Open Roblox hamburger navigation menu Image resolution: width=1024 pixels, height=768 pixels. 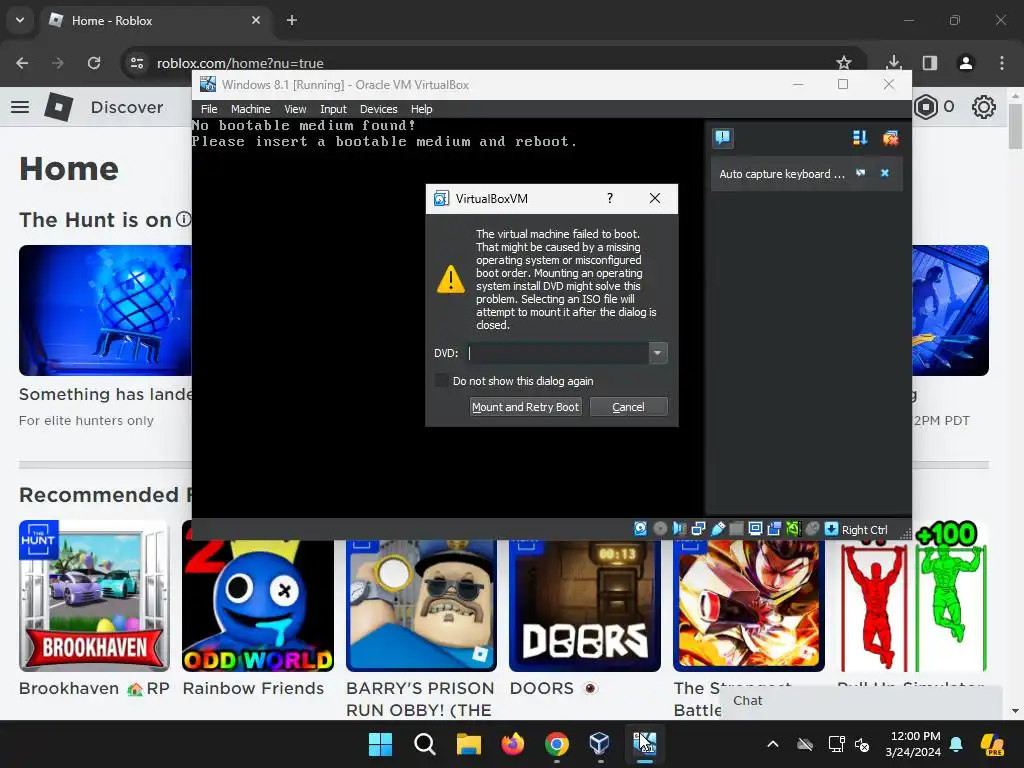20,106
